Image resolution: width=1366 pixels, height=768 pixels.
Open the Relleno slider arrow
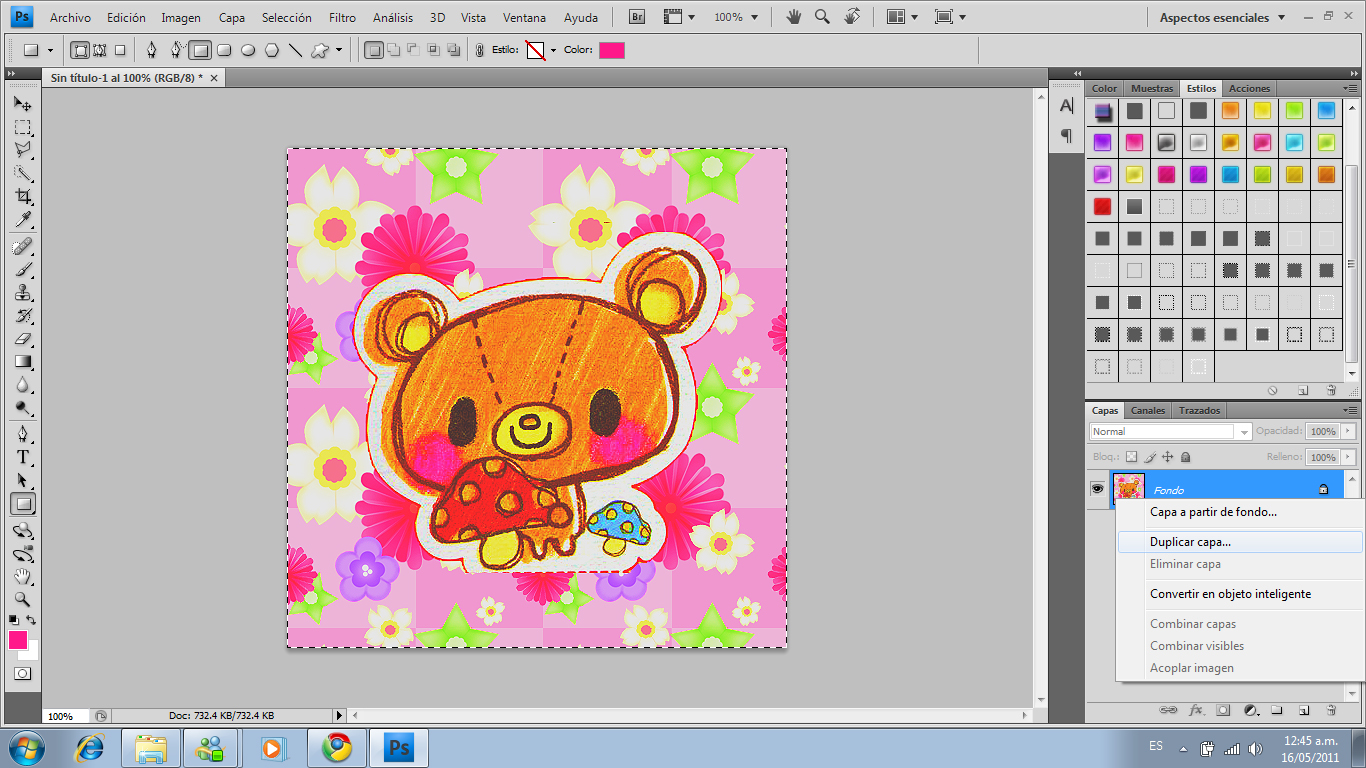pyautogui.click(x=1347, y=457)
